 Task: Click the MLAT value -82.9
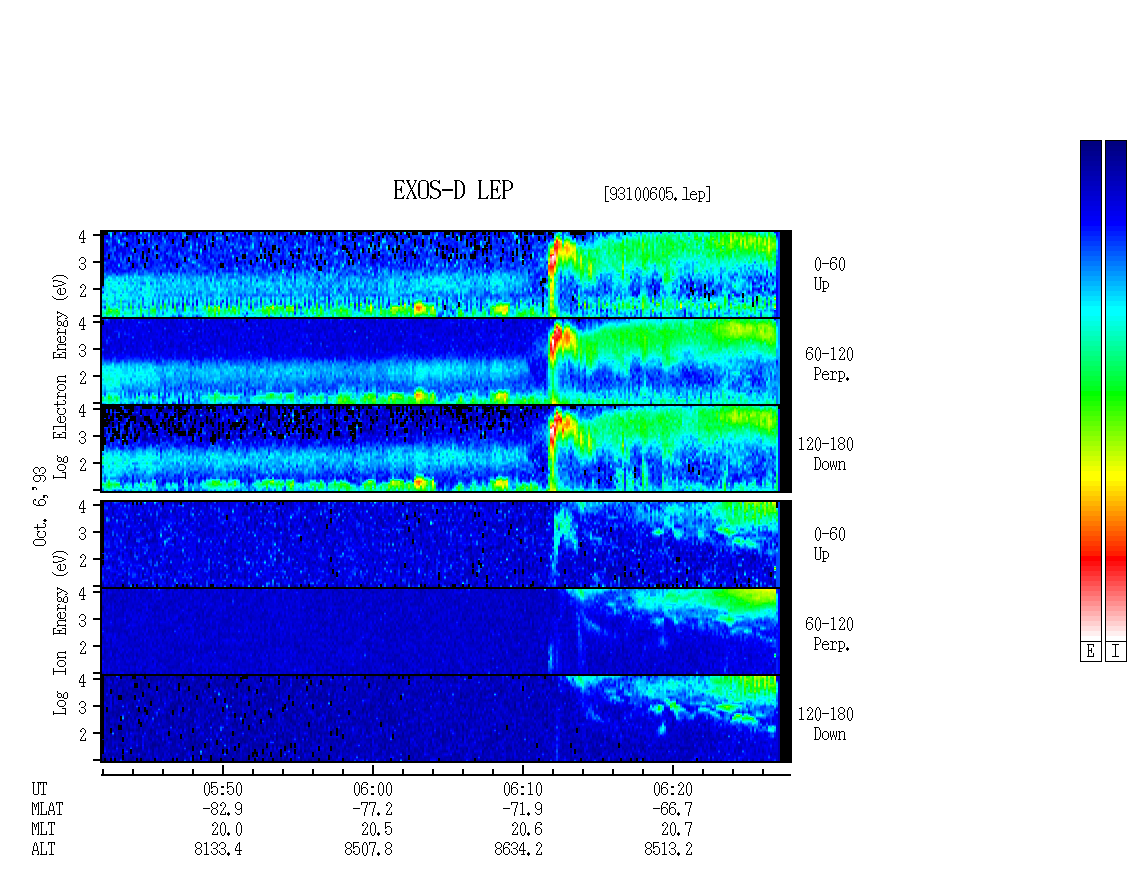tap(223, 809)
